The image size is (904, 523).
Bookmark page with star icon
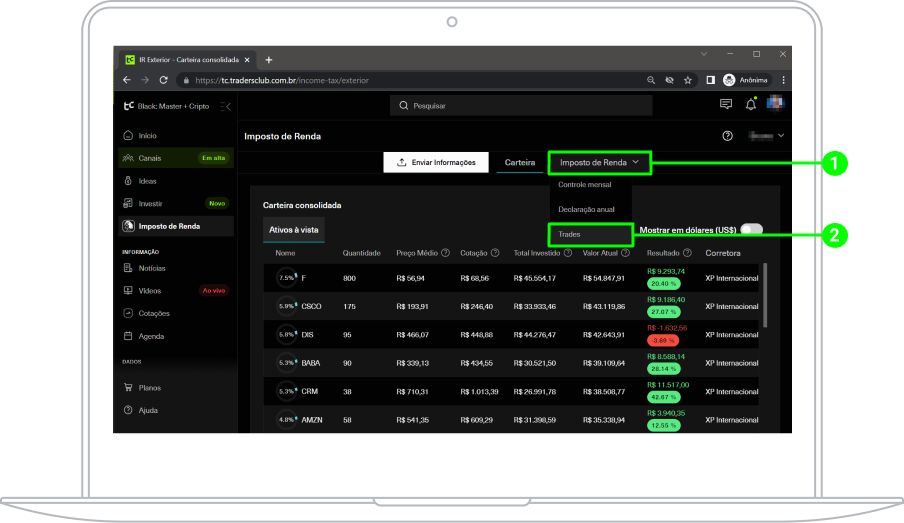click(x=688, y=80)
